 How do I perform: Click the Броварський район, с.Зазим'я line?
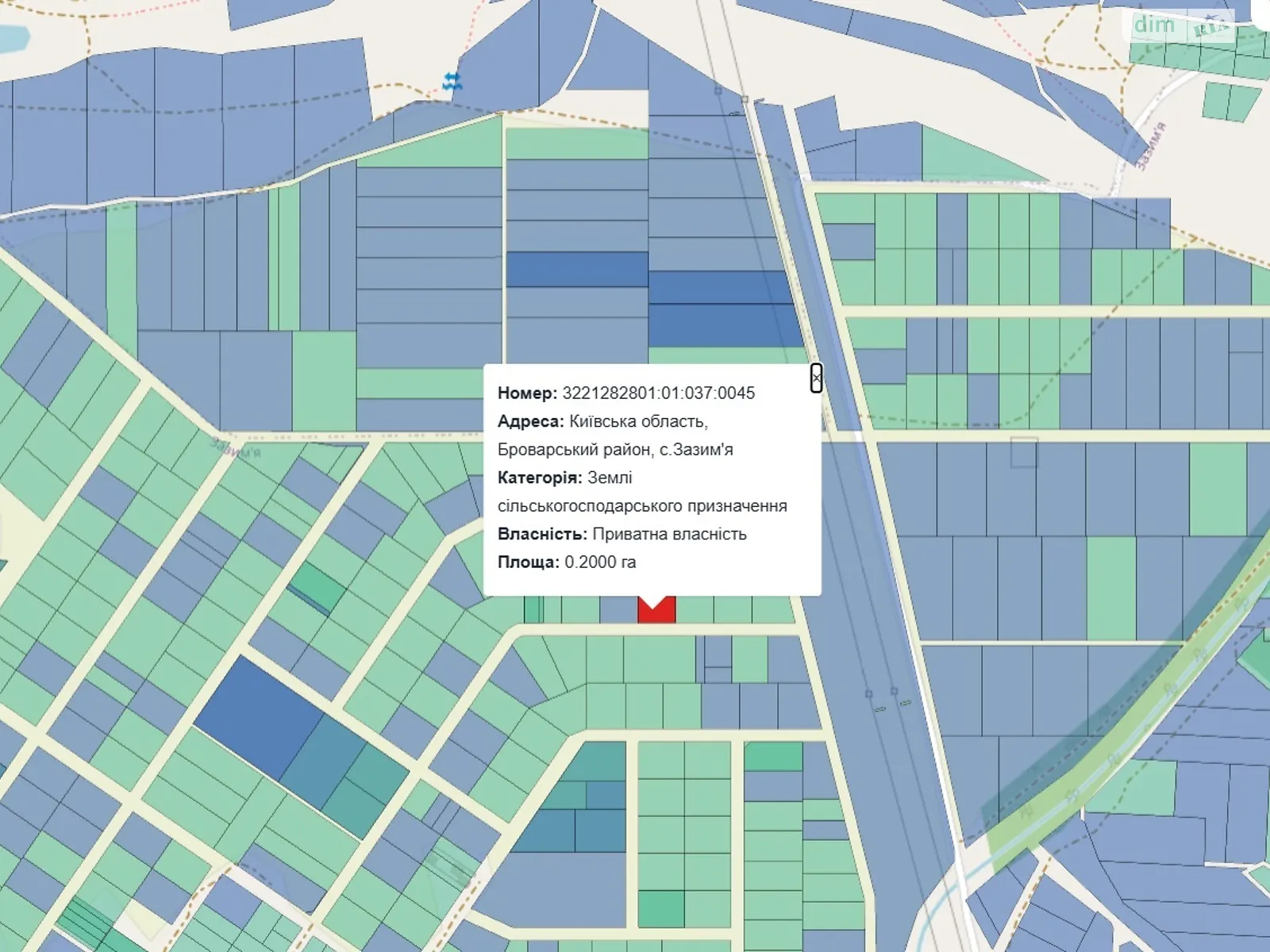(x=614, y=450)
